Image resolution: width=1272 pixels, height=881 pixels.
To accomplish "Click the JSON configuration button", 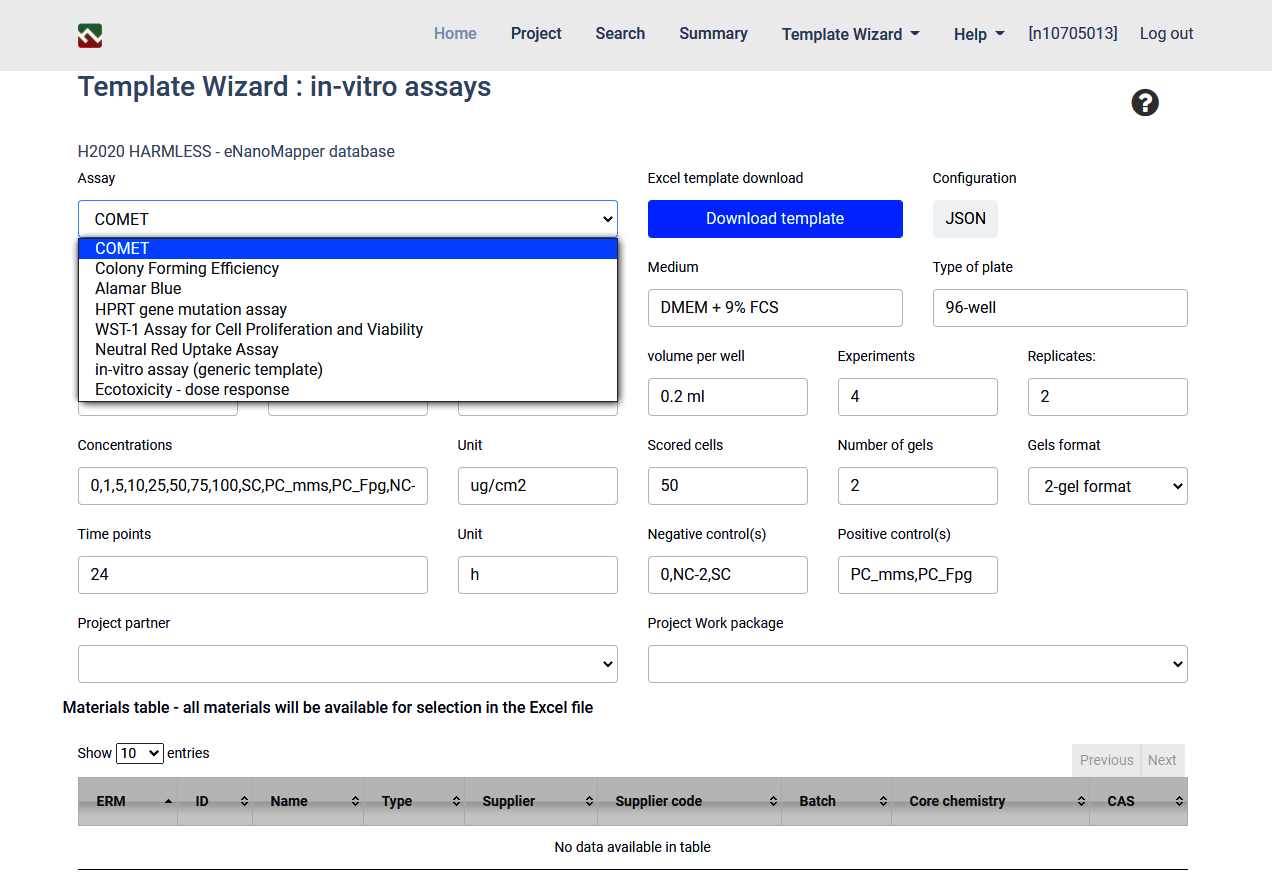I will tap(965, 219).
